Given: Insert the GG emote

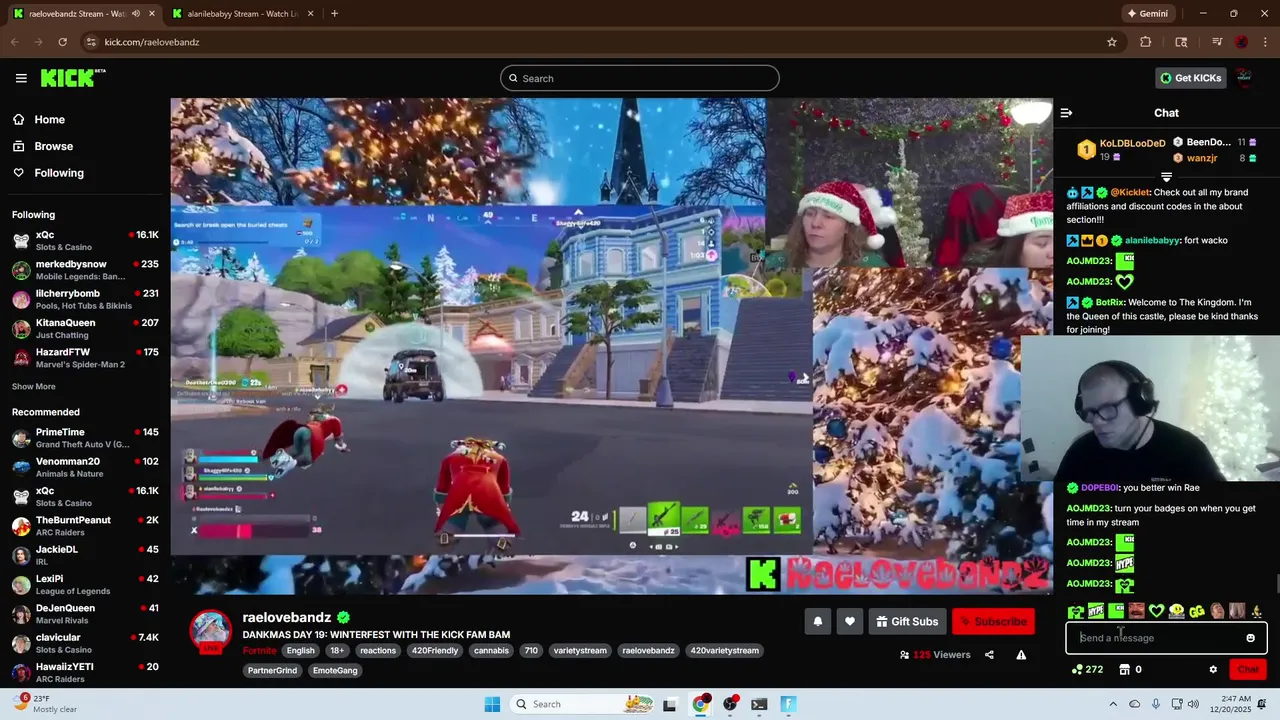Looking at the screenshot, I should pyautogui.click(x=1196, y=611).
